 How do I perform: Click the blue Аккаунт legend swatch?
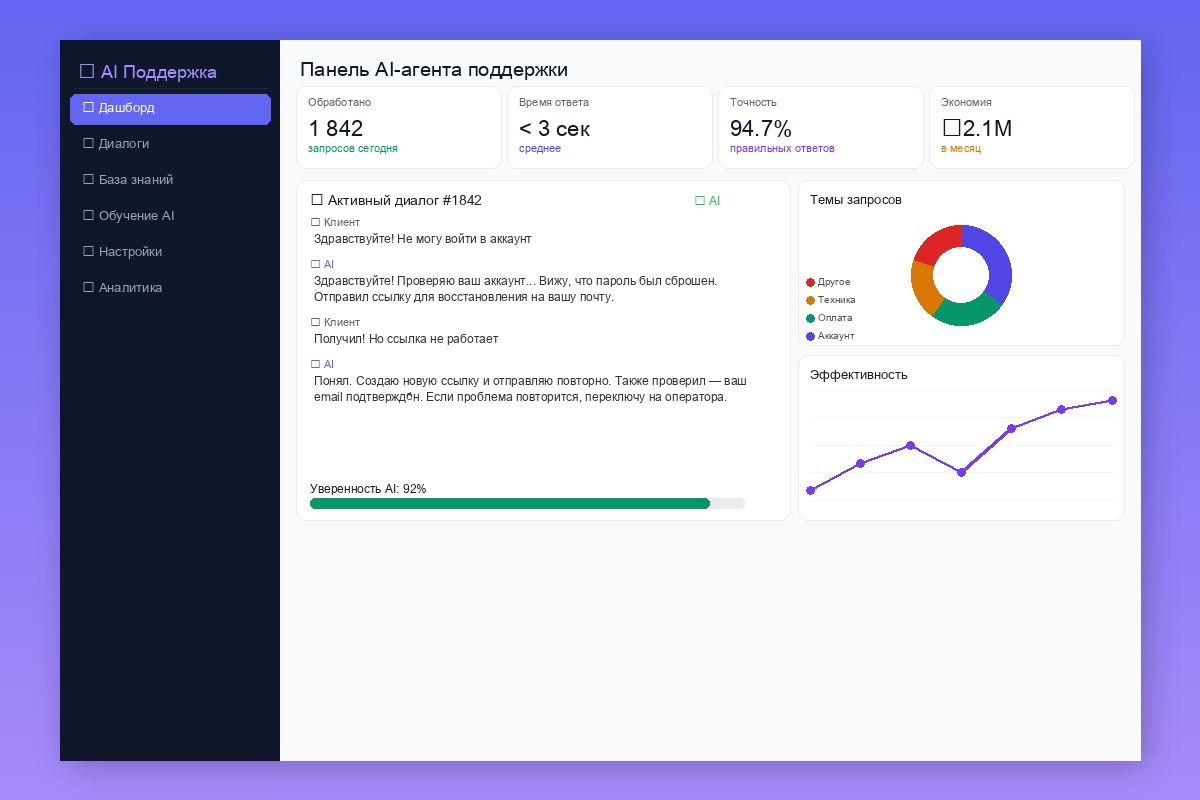click(x=810, y=336)
